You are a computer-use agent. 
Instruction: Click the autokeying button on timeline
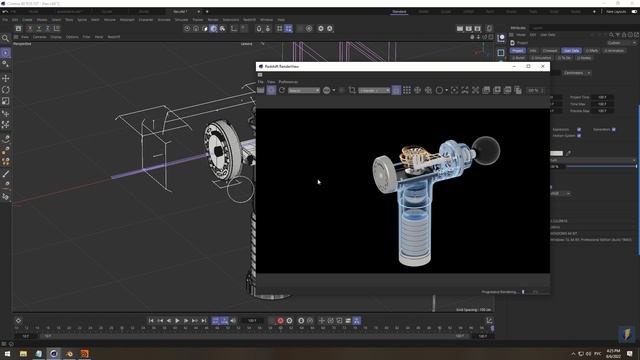289,321
